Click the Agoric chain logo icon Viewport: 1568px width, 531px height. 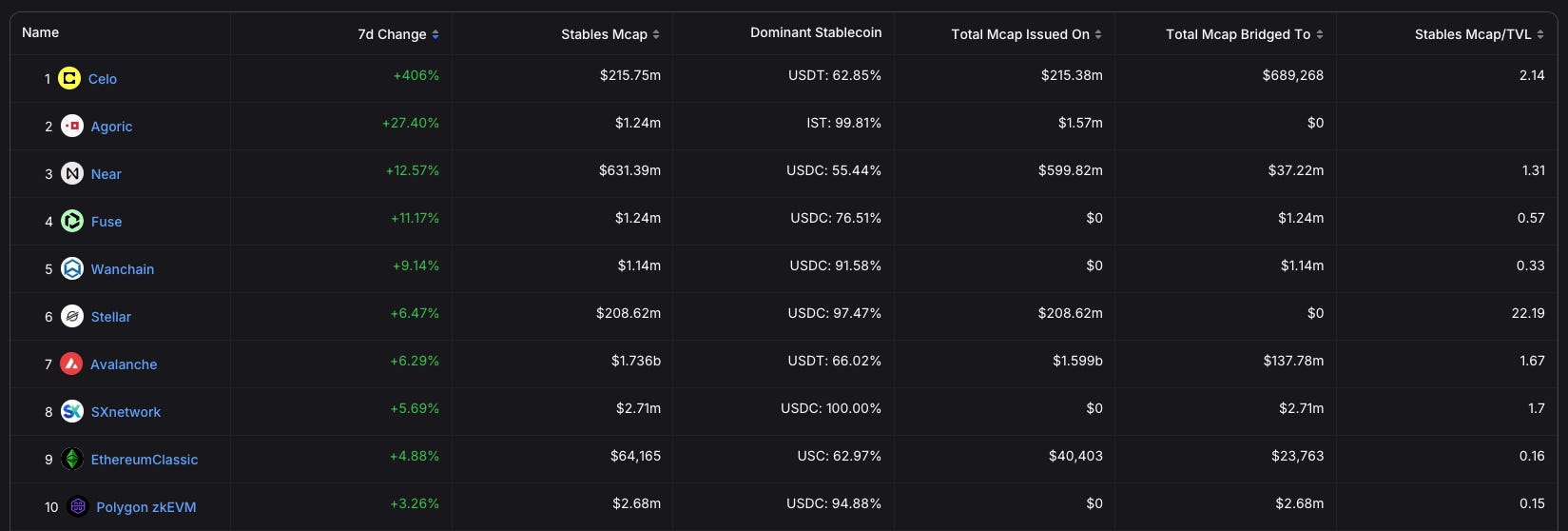click(72, 126)
